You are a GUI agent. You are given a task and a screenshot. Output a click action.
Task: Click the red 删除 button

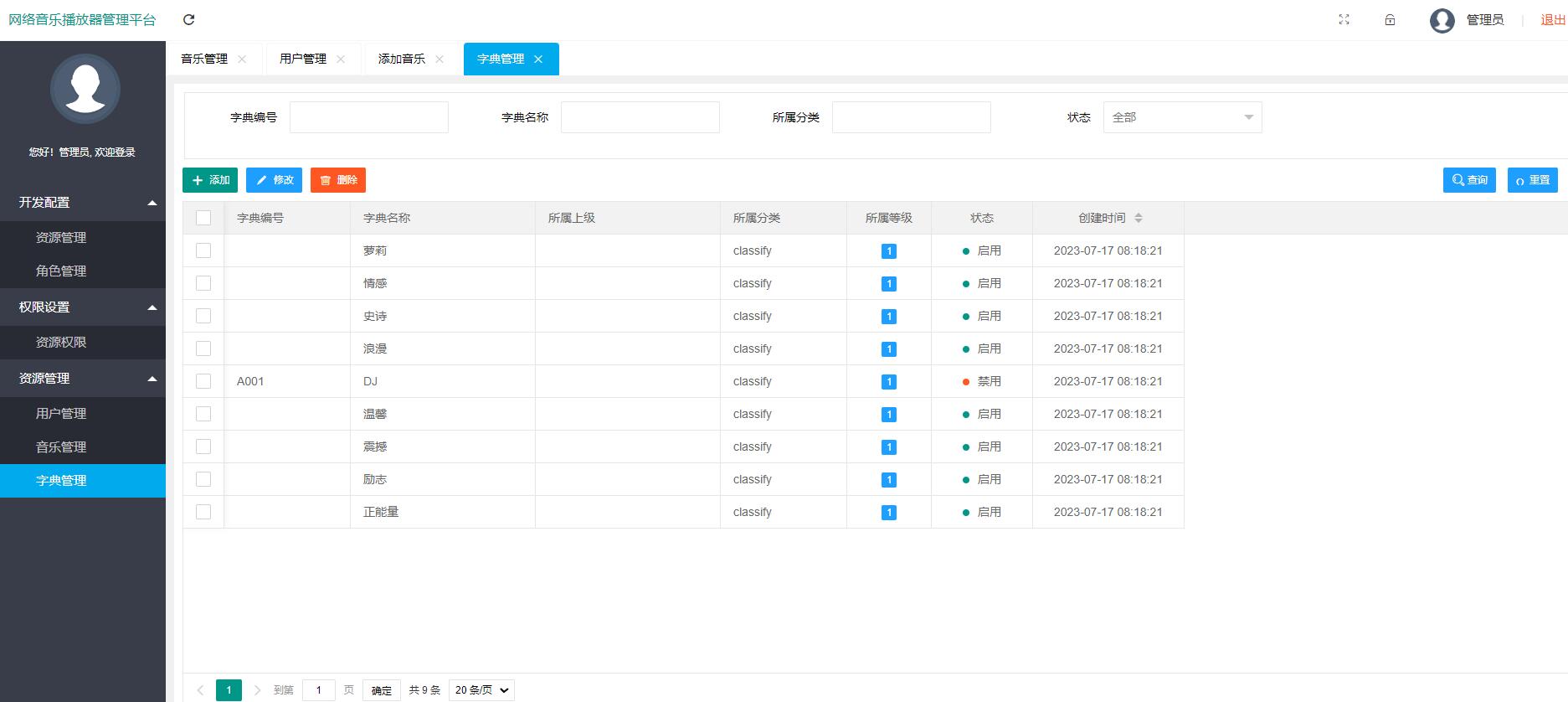tap(338, 180)
